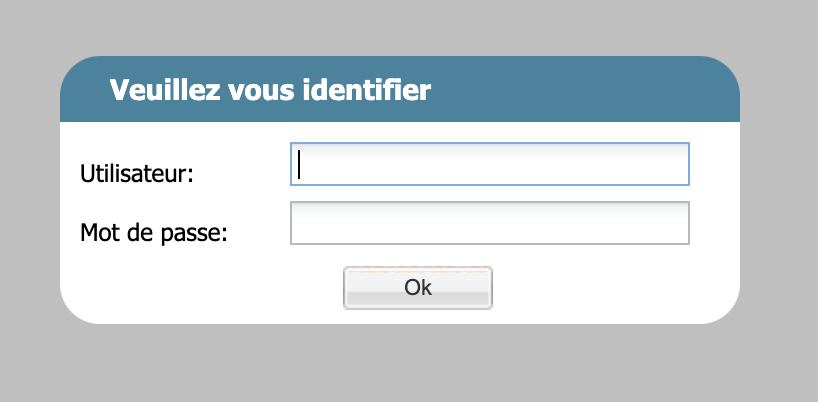Place cursor in the Utilisateur box
The image size is (818, 402).
(489, 164)
